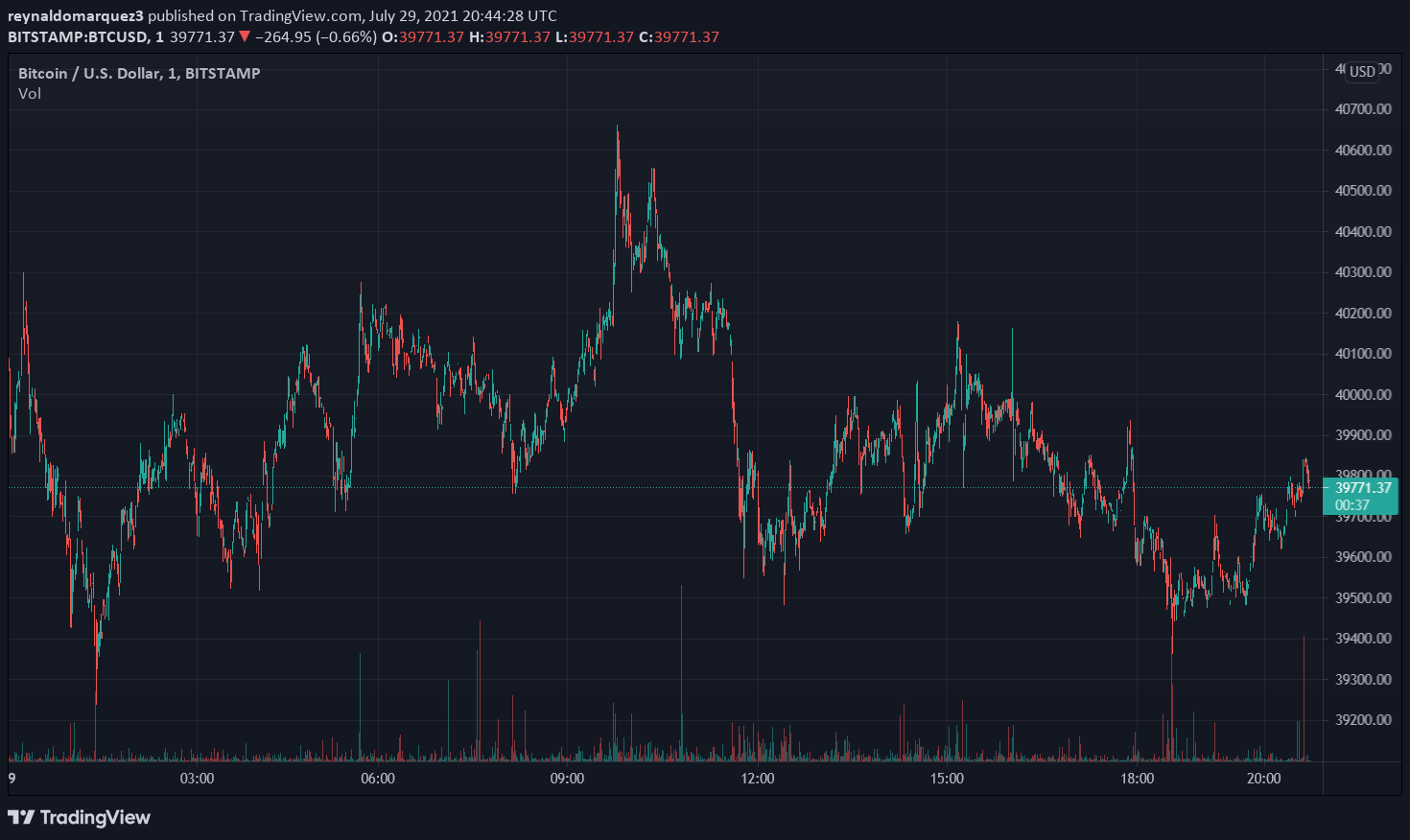Click the 06:00 time axis label
This screenshot has height=840, width=1410.
point(377,779)
